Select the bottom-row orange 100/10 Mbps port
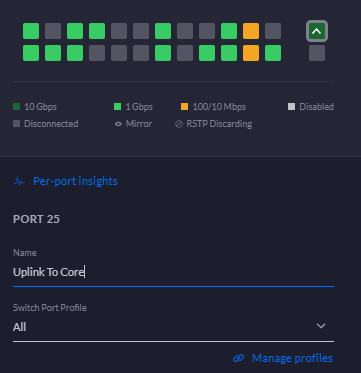 click(x=251, y=53)
